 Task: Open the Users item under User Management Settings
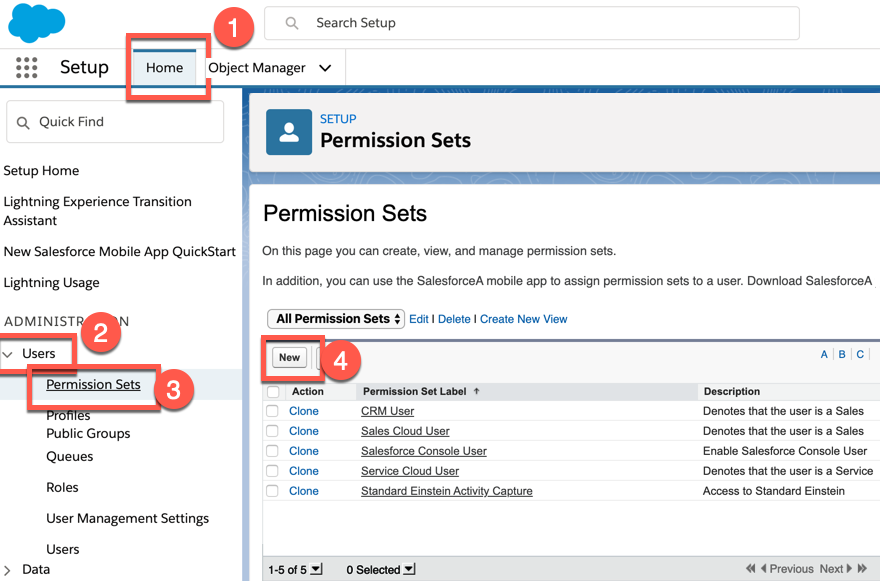coord(63,549)
